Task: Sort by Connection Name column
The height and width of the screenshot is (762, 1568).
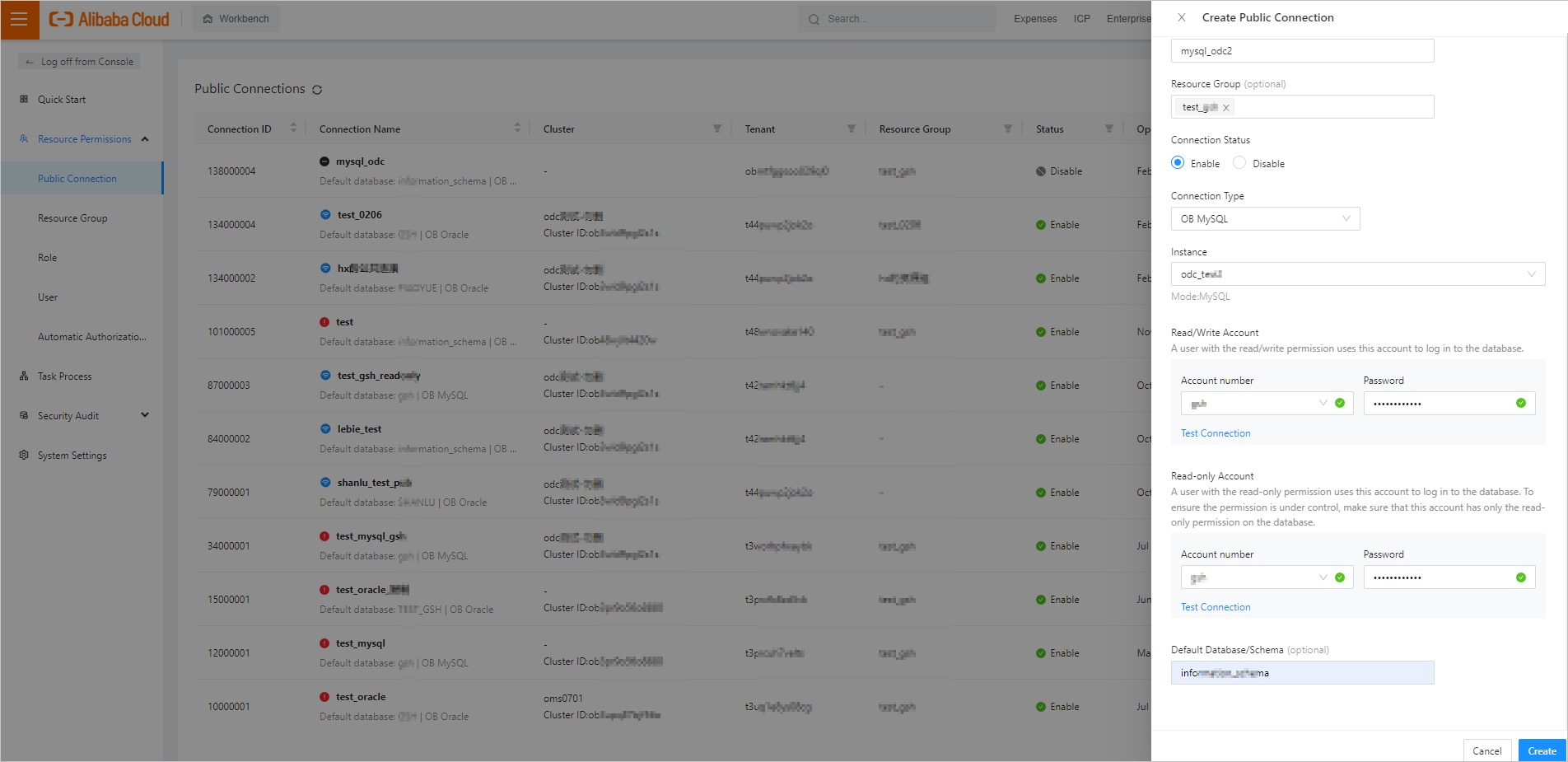Action: pos(517,128)
